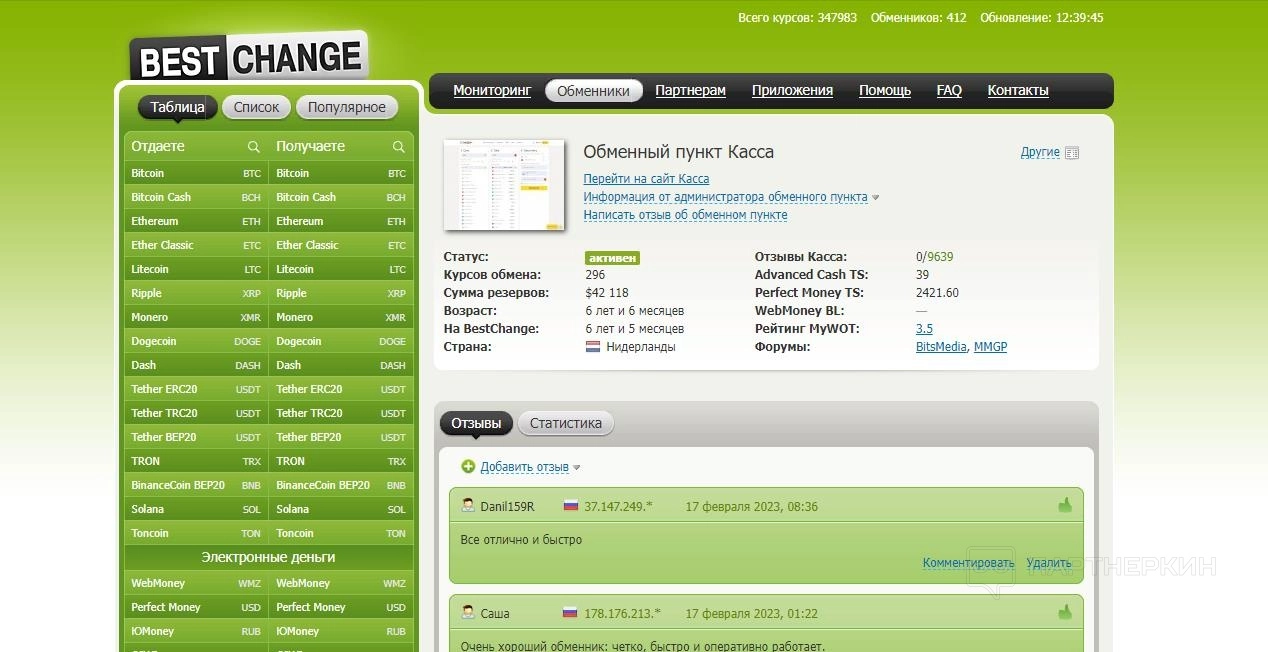The image size is (1268, 652).
Task: Click the активен status badge
Action: [612, 257]
